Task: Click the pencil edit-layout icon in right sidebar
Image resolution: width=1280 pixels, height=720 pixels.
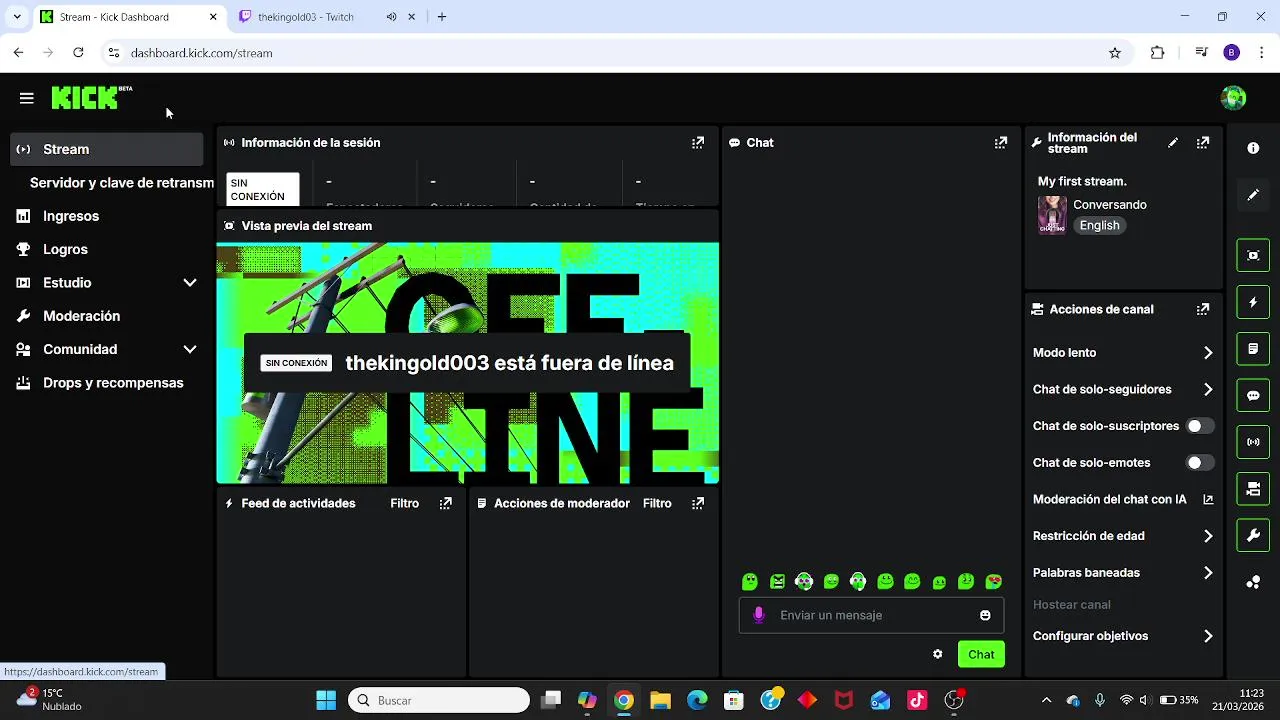Action: coord(1253,195)
